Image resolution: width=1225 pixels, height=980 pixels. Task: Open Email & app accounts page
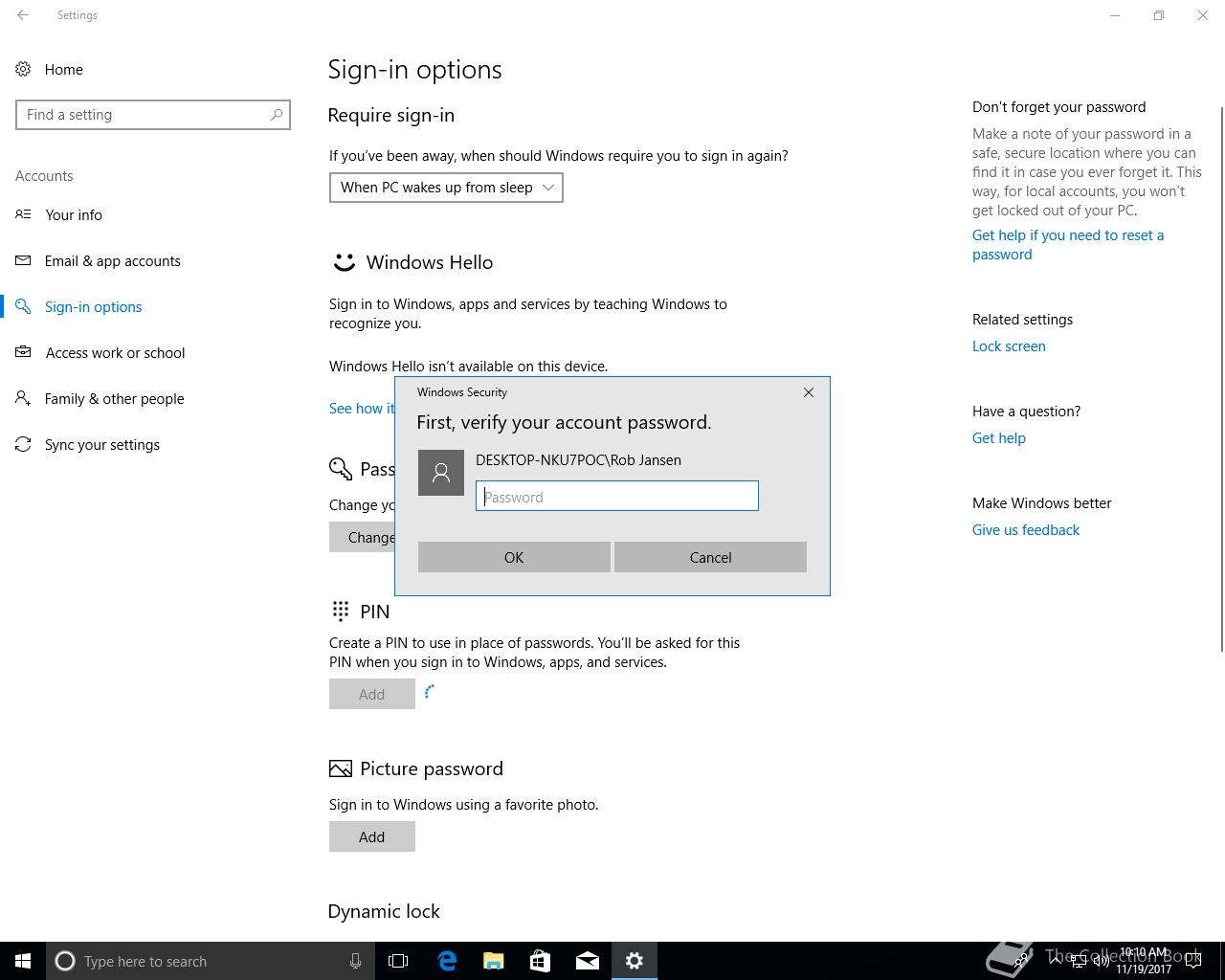(x=112, y=260)
